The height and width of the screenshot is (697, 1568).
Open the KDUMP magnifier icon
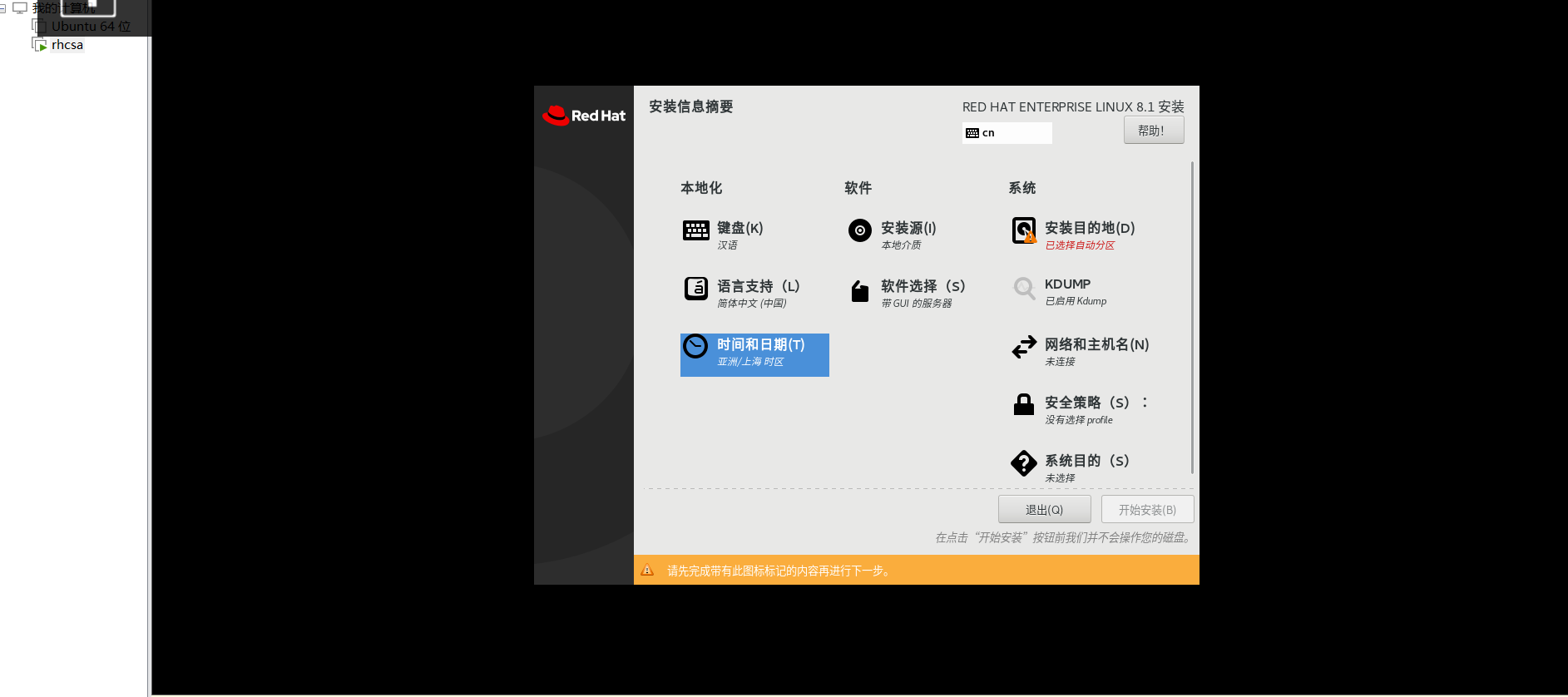click(x=1024, y=289)
